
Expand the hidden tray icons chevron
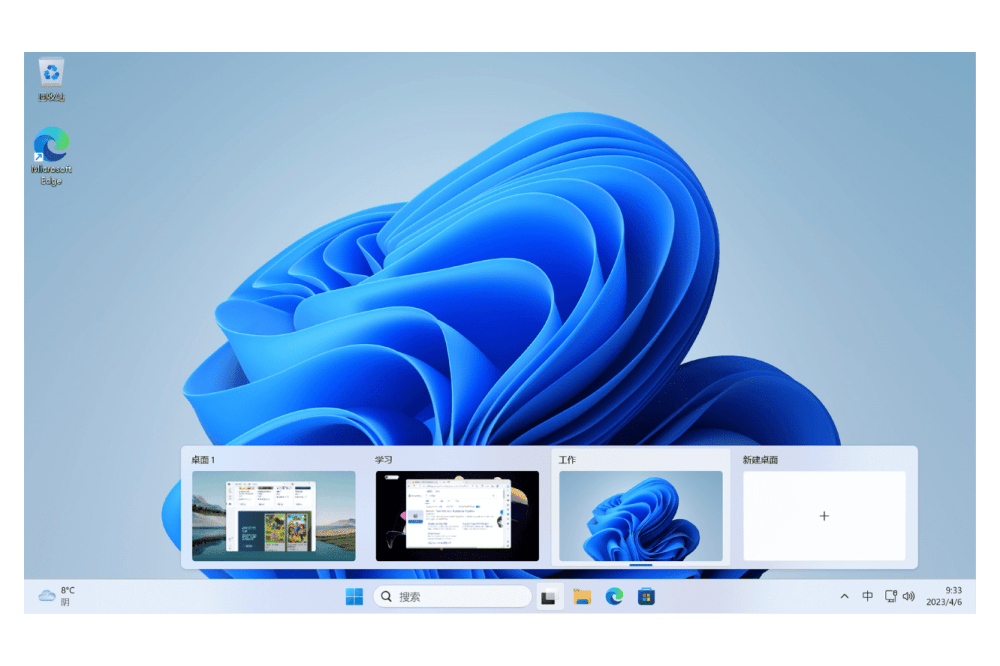[x=844, y=597]
